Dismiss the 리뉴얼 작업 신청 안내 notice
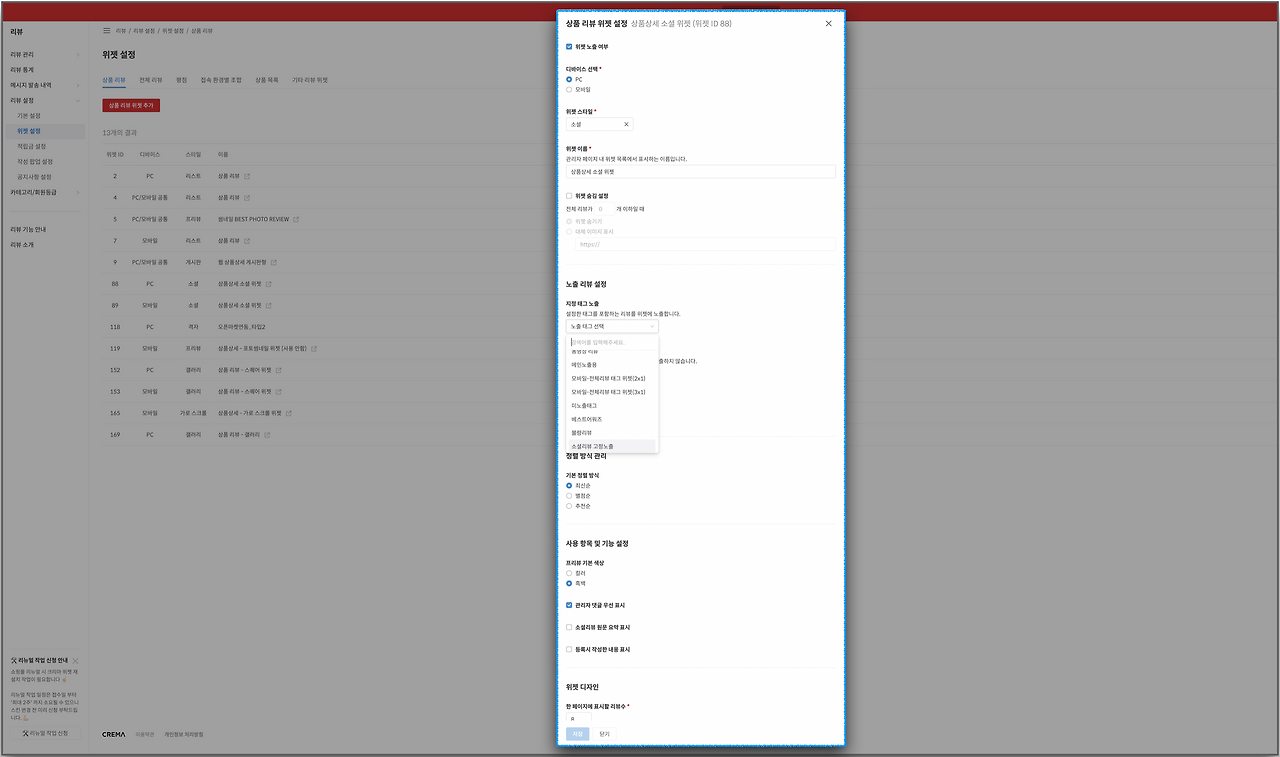This screenshot has height=757, width=1280. click(76, 661)
